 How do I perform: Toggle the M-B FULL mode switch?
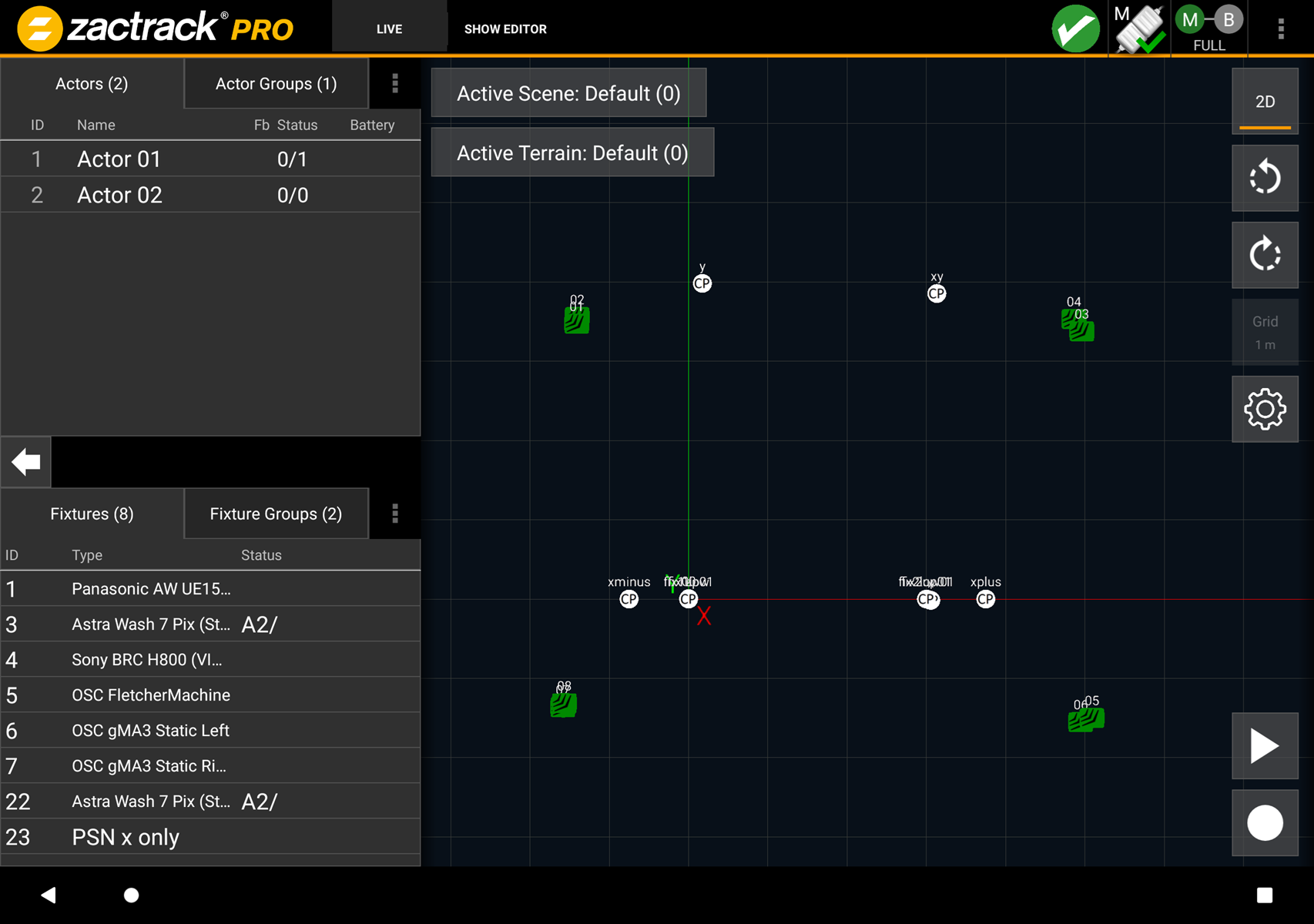[x=1208, y=29]
